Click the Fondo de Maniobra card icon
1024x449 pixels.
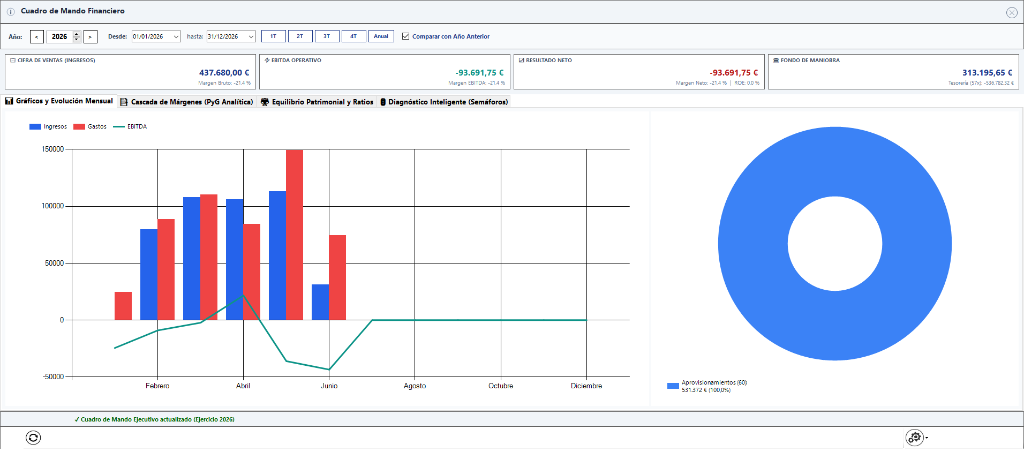click(775, 59)
